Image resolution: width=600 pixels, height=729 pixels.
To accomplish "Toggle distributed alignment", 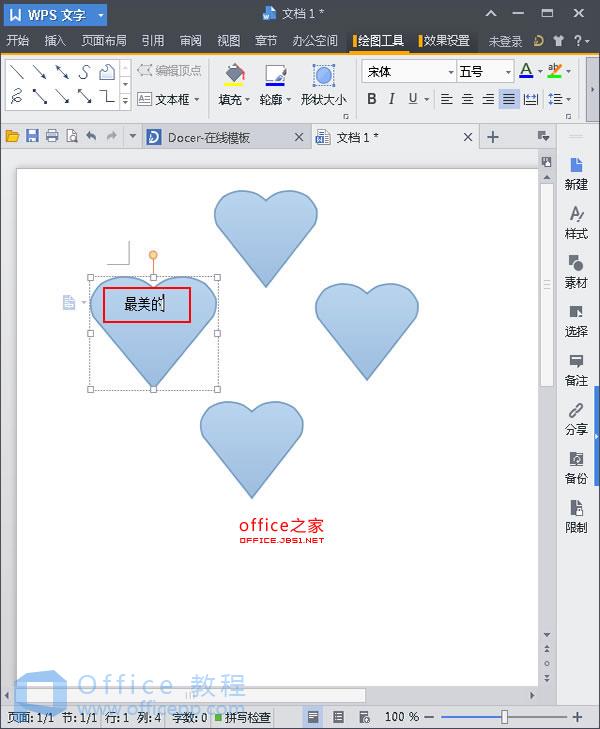I will click(530, 99).
